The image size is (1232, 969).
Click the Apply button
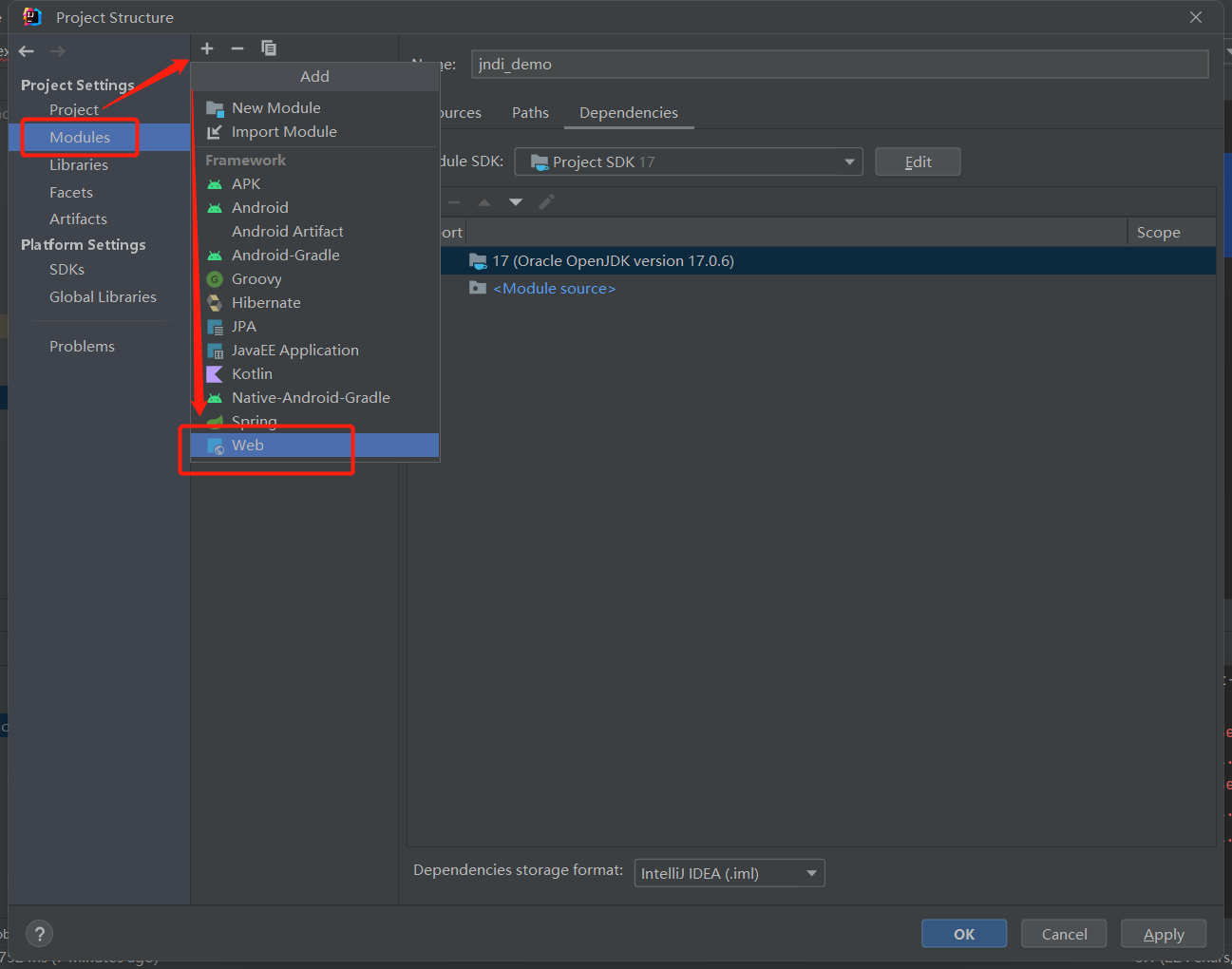(x=1164, y=934)
